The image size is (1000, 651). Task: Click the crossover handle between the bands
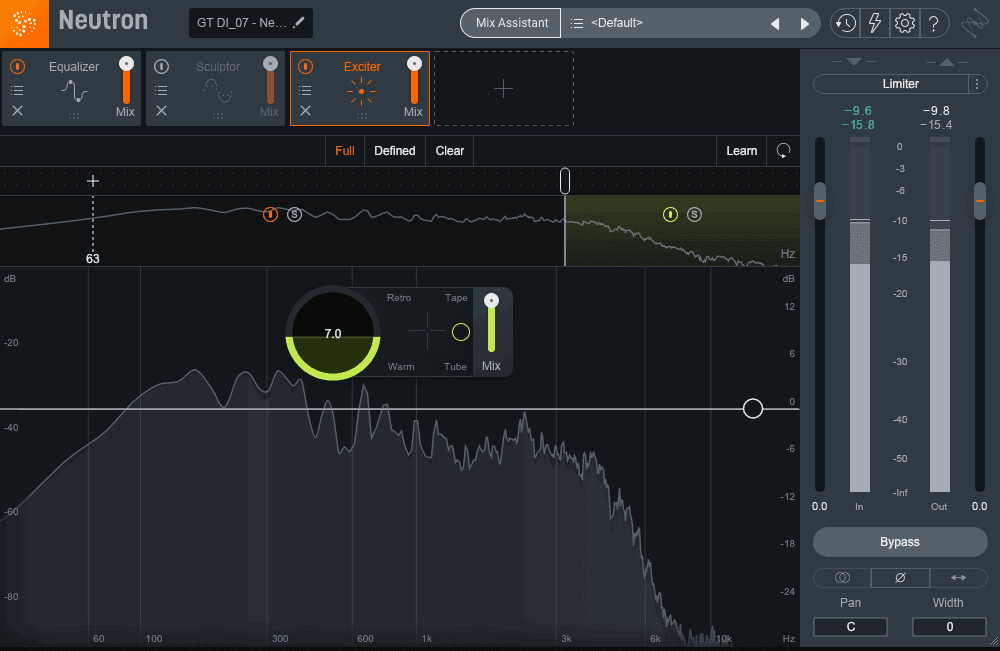click(565, 181)
